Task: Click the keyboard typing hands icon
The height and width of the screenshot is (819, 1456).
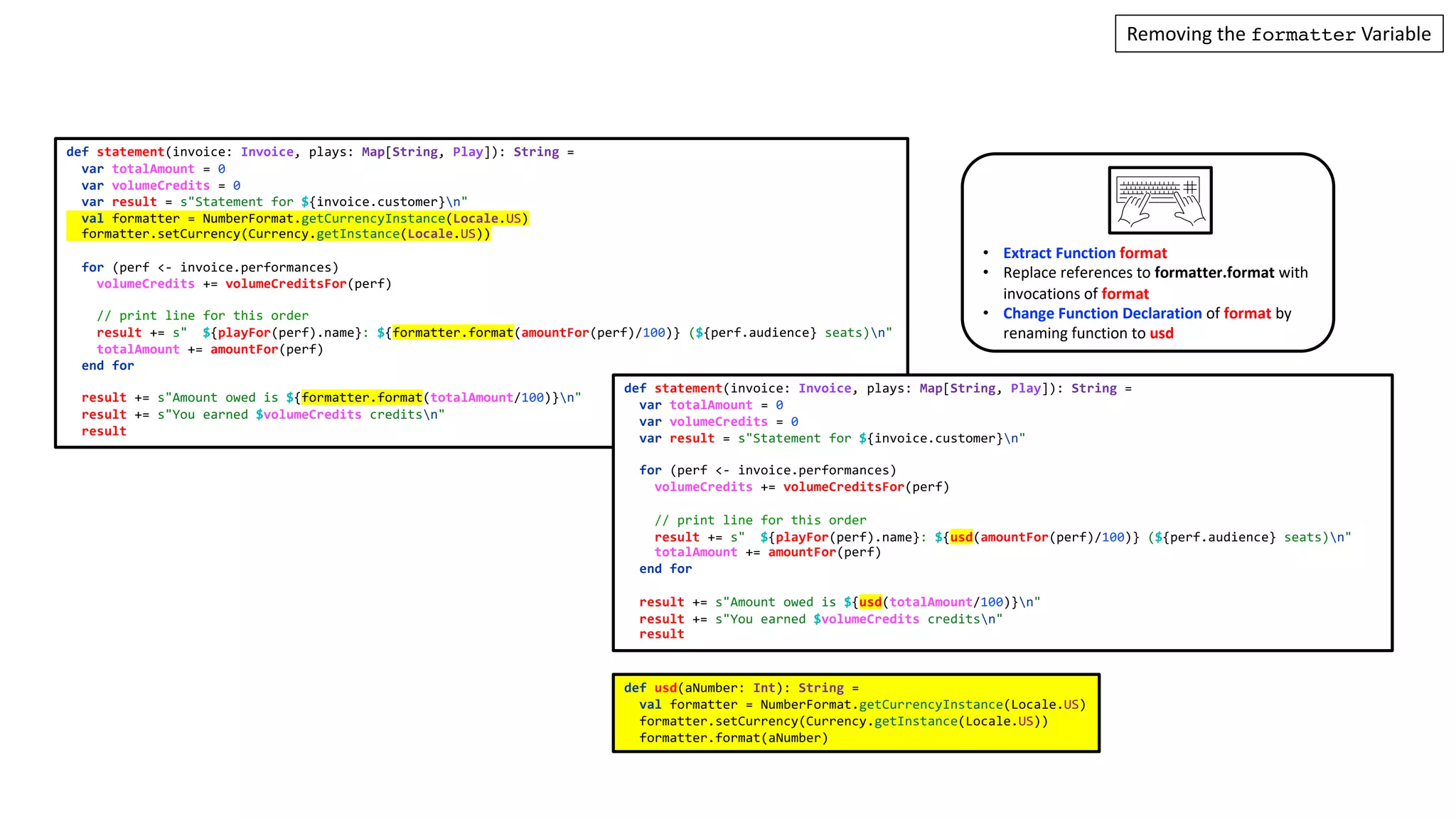Action: point(1160,200)
